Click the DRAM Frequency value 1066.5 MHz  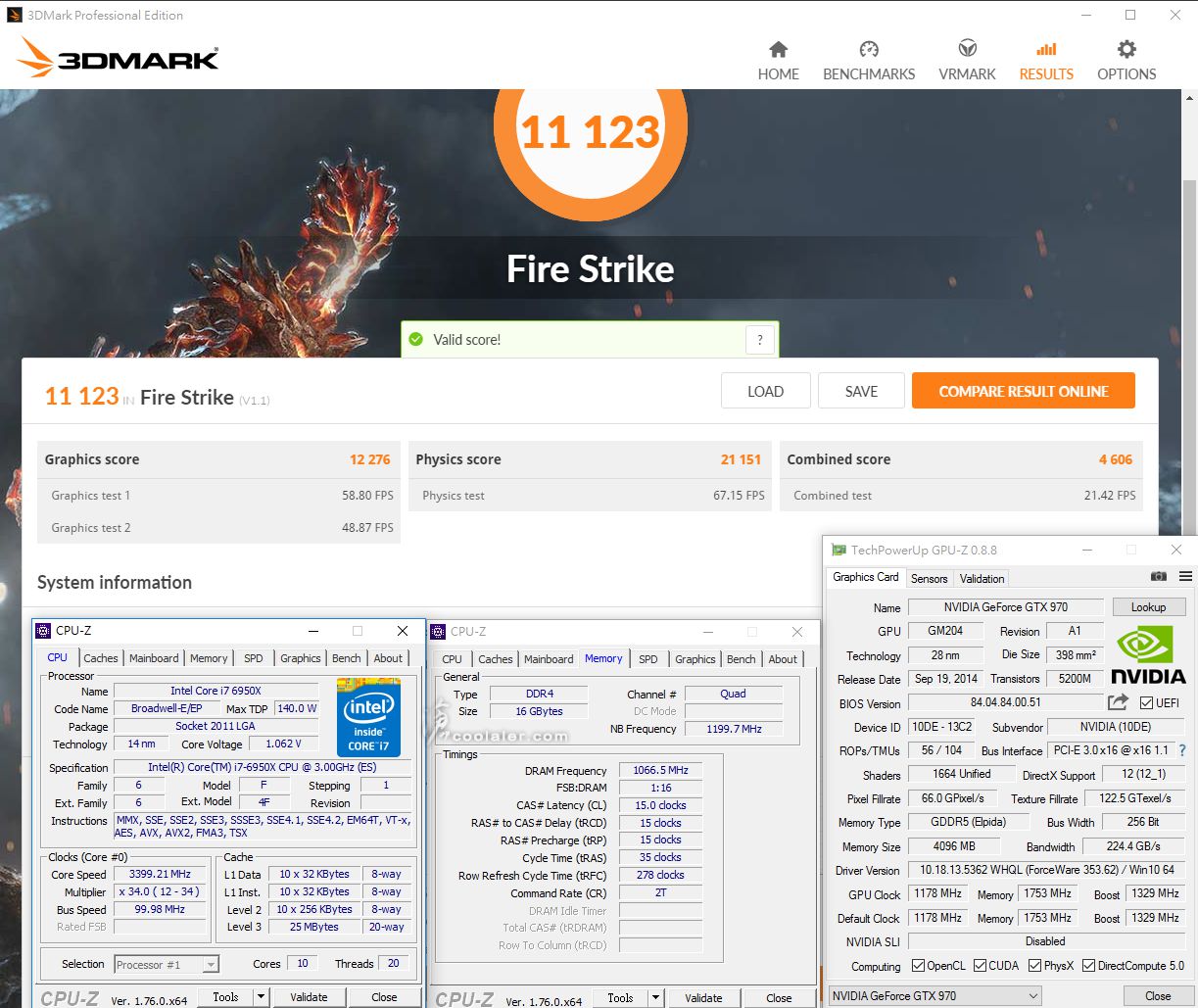point(660,770)
